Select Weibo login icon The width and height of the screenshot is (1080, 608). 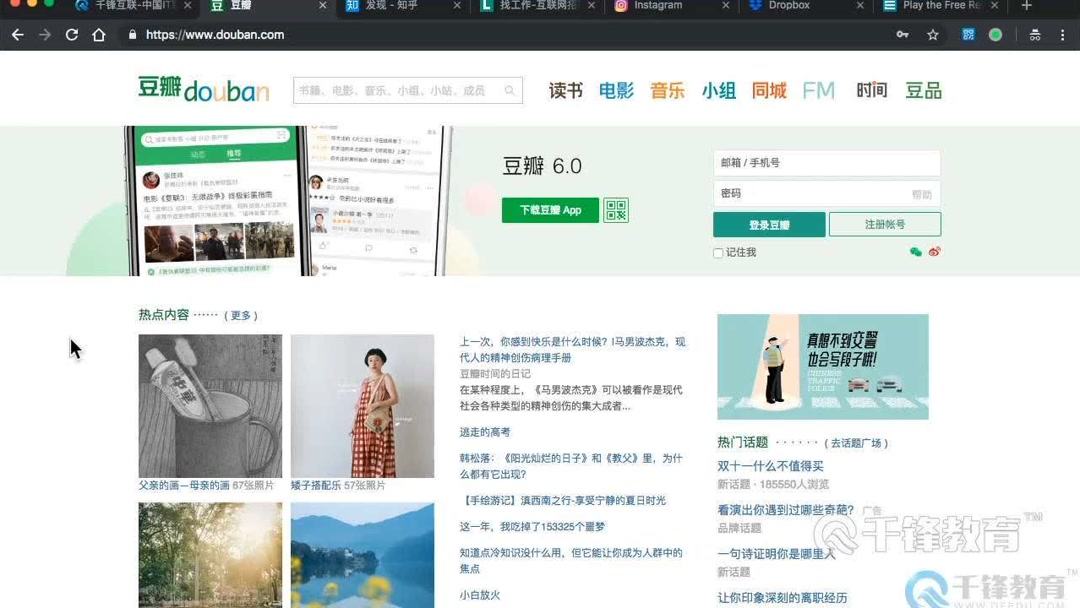933,252
